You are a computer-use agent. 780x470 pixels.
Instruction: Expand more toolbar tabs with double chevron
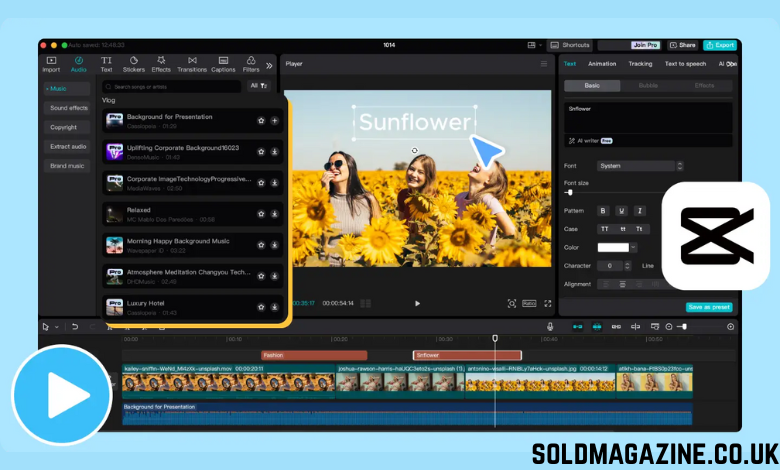(269, 65)
